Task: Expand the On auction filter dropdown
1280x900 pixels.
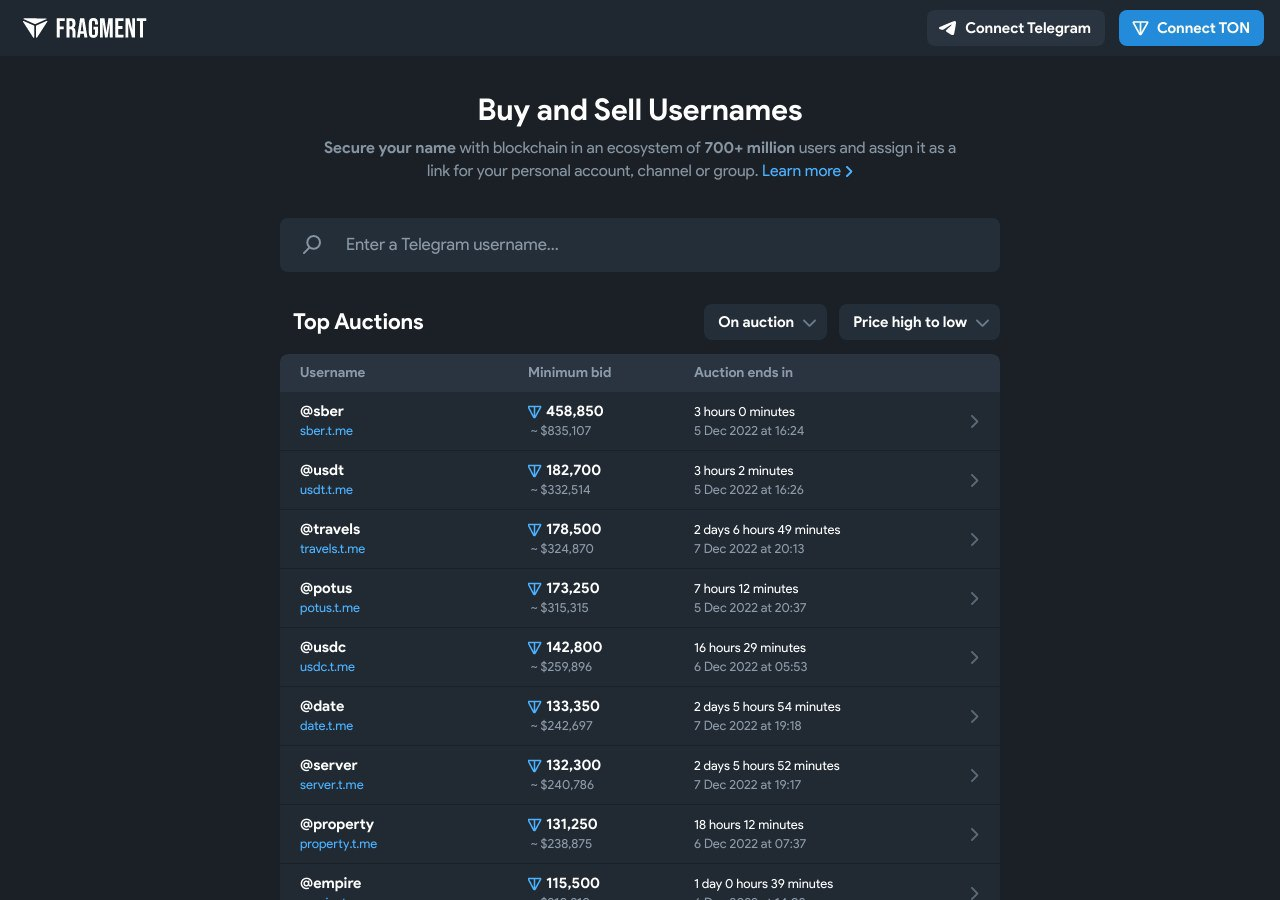Action: coord(765,322)
